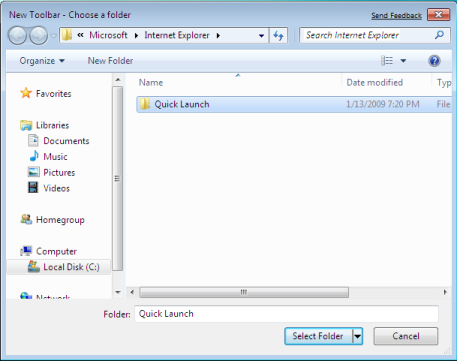Click the Music note icon
This screenshot has height=361, width=457.
(x=34, y=156)
